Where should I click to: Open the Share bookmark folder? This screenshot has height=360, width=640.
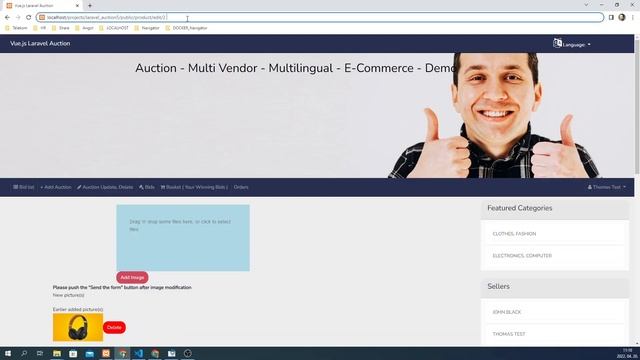click(60, 28)
